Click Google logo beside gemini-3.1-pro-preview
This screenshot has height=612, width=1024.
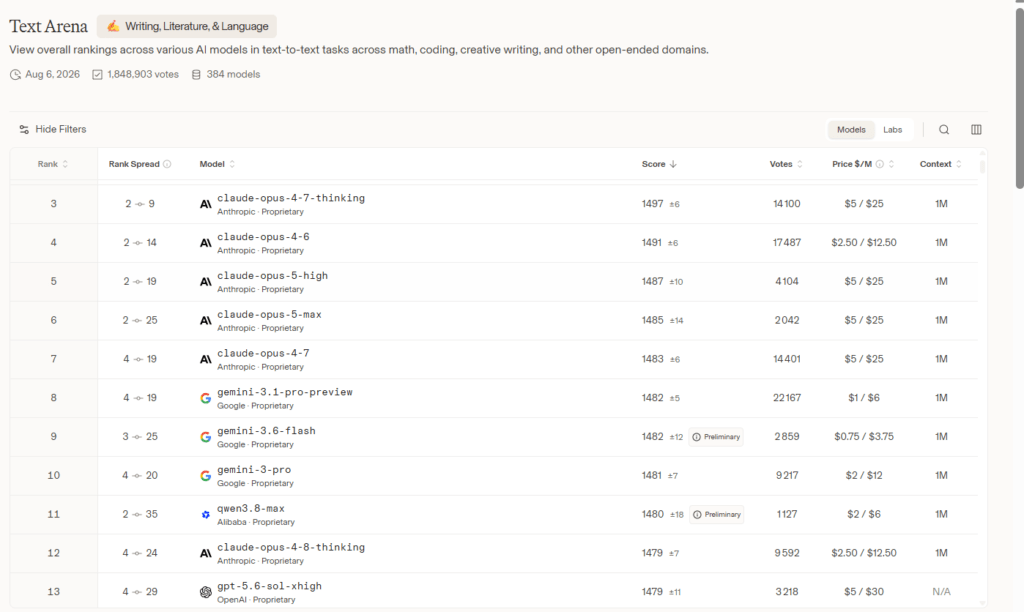click(x=205, y=398)
